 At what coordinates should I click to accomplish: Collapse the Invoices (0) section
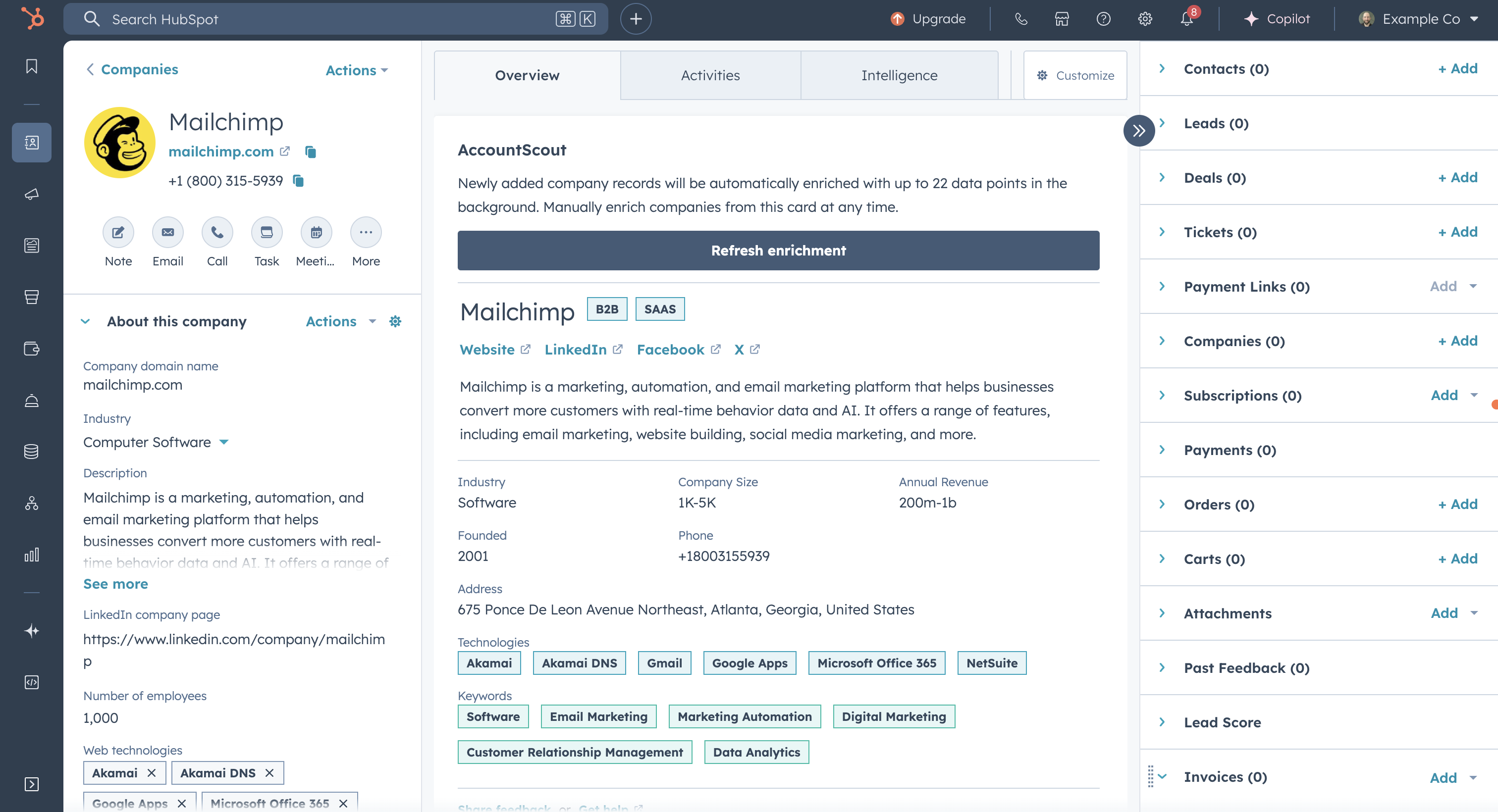pyautogui.click(x=1162, y=776)
